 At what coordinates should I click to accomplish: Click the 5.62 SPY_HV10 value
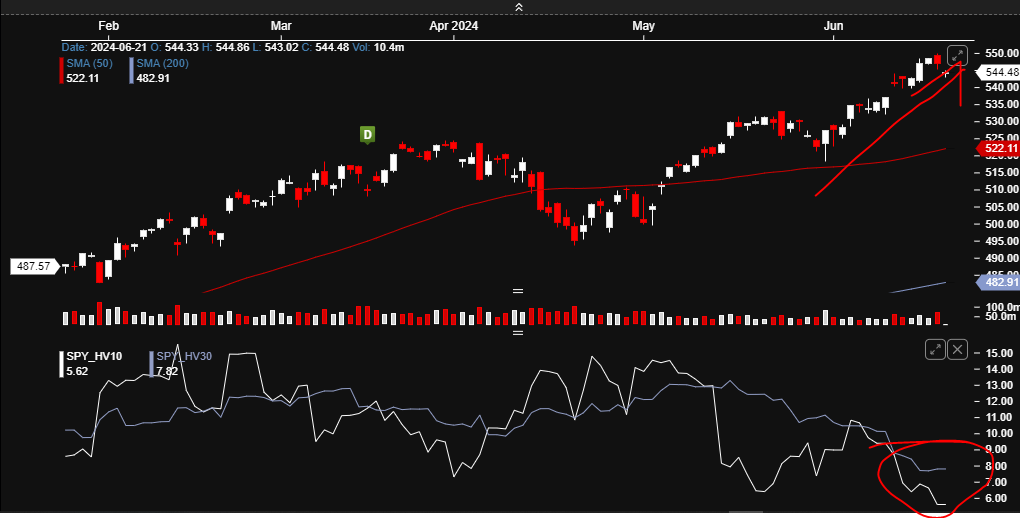77,371
